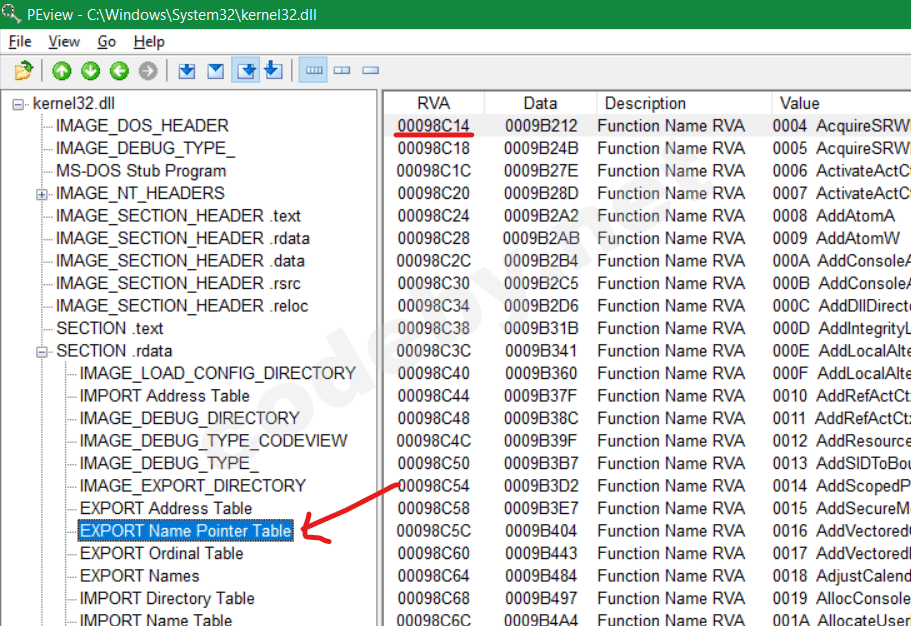Viewport: 911px width, 626px height.
Task: Click RVA cell 00098C30
Action: (x=433, y=283)
